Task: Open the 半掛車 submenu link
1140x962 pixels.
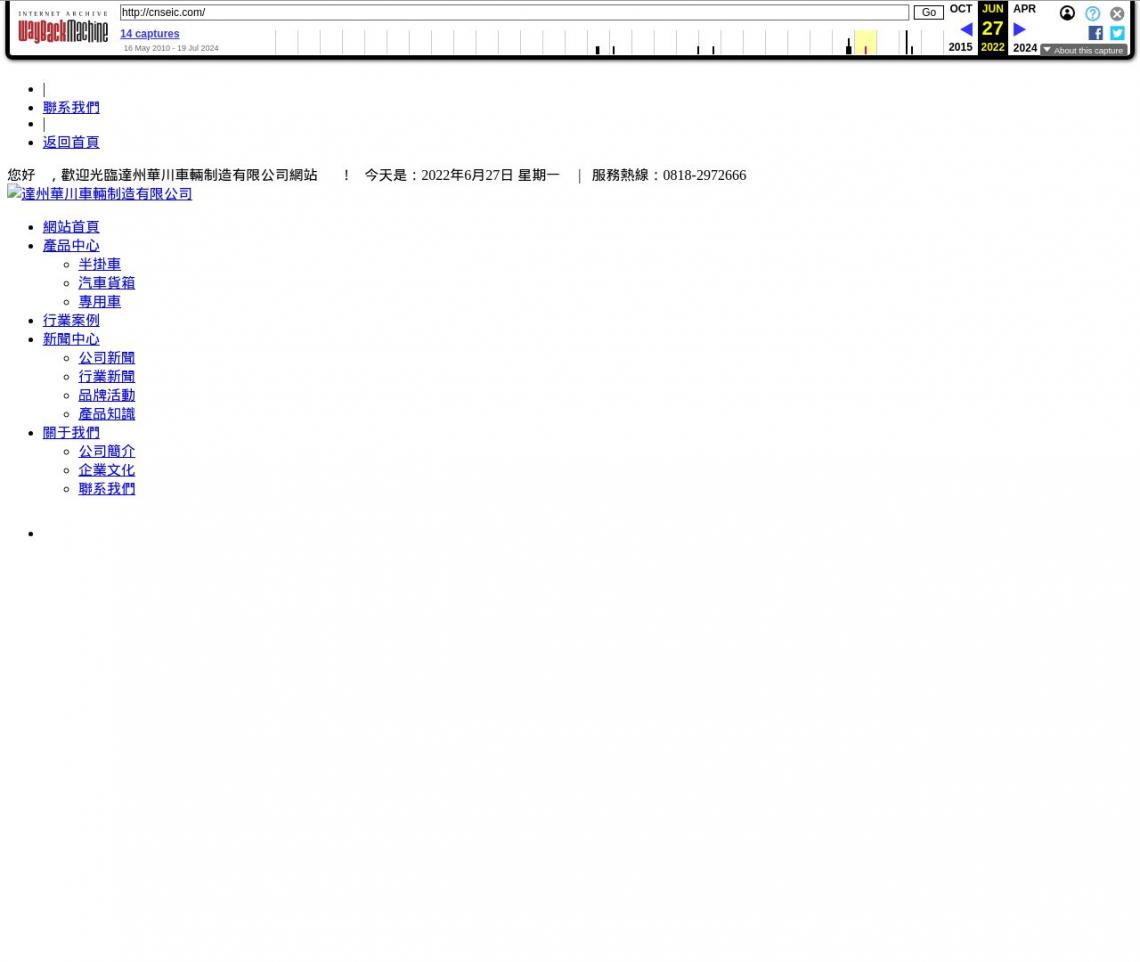Action: (99, 264)
